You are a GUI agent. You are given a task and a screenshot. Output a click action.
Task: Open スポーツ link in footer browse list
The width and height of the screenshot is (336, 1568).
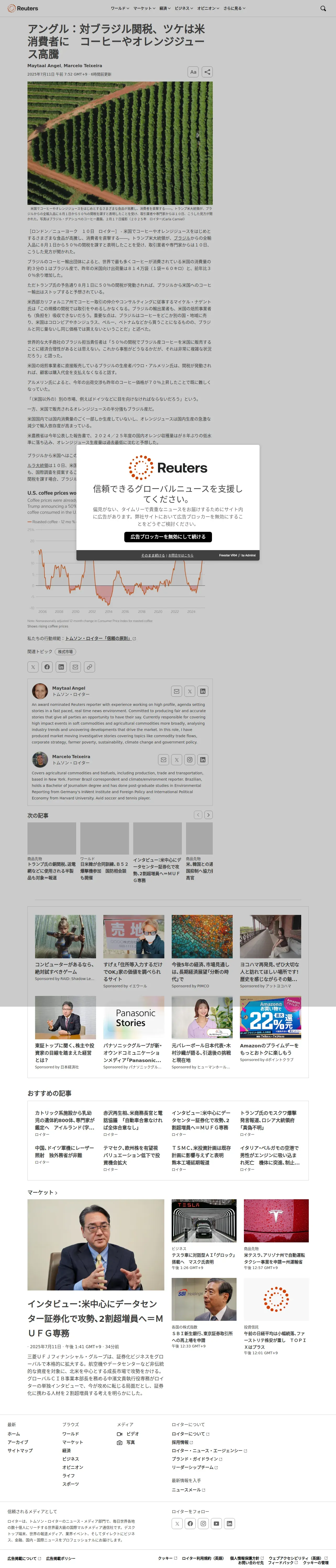(71, 1484)
